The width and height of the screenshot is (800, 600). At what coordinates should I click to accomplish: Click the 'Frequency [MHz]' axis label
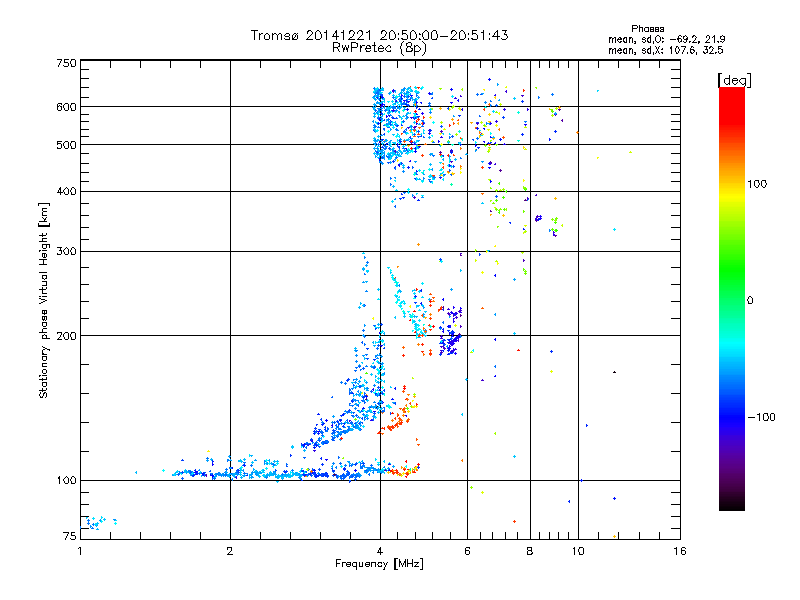pos(379,564)
